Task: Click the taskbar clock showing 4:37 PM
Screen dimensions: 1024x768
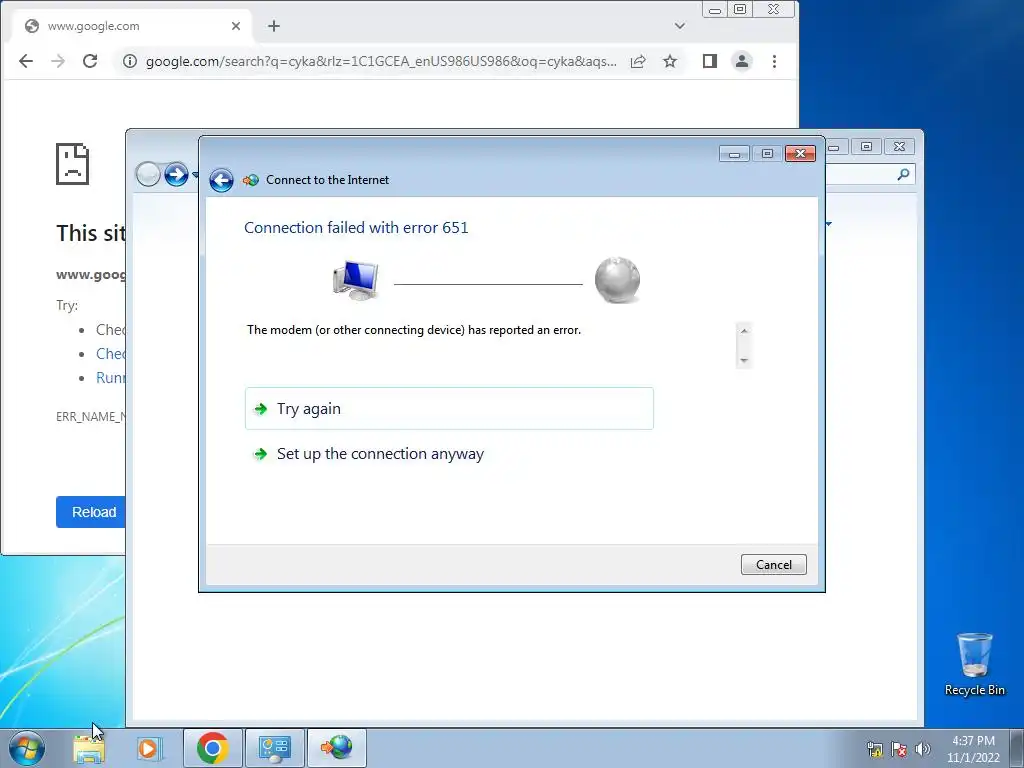Action: (973, 749)
